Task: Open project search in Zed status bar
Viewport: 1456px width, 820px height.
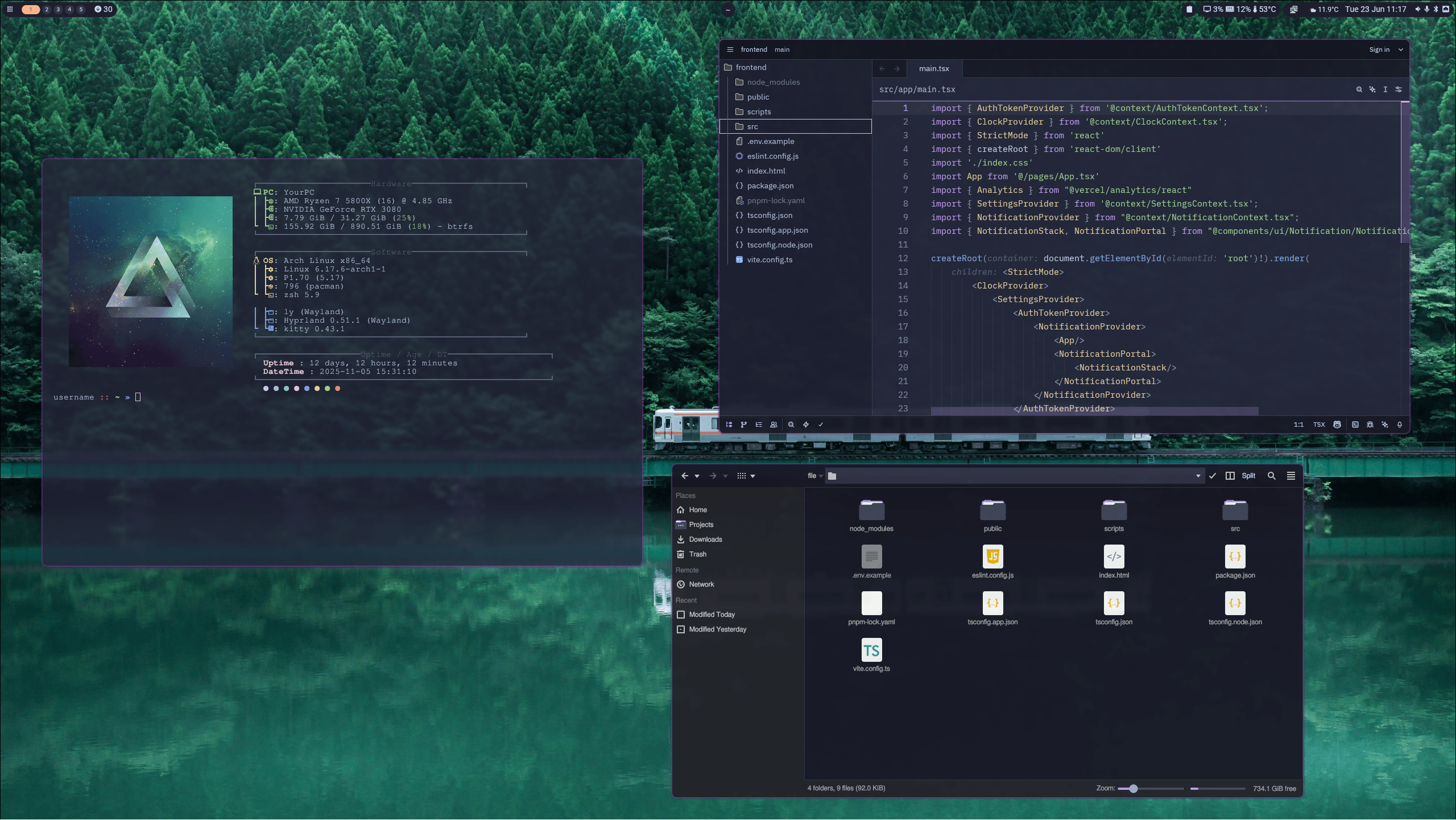Action: (791, 425)
